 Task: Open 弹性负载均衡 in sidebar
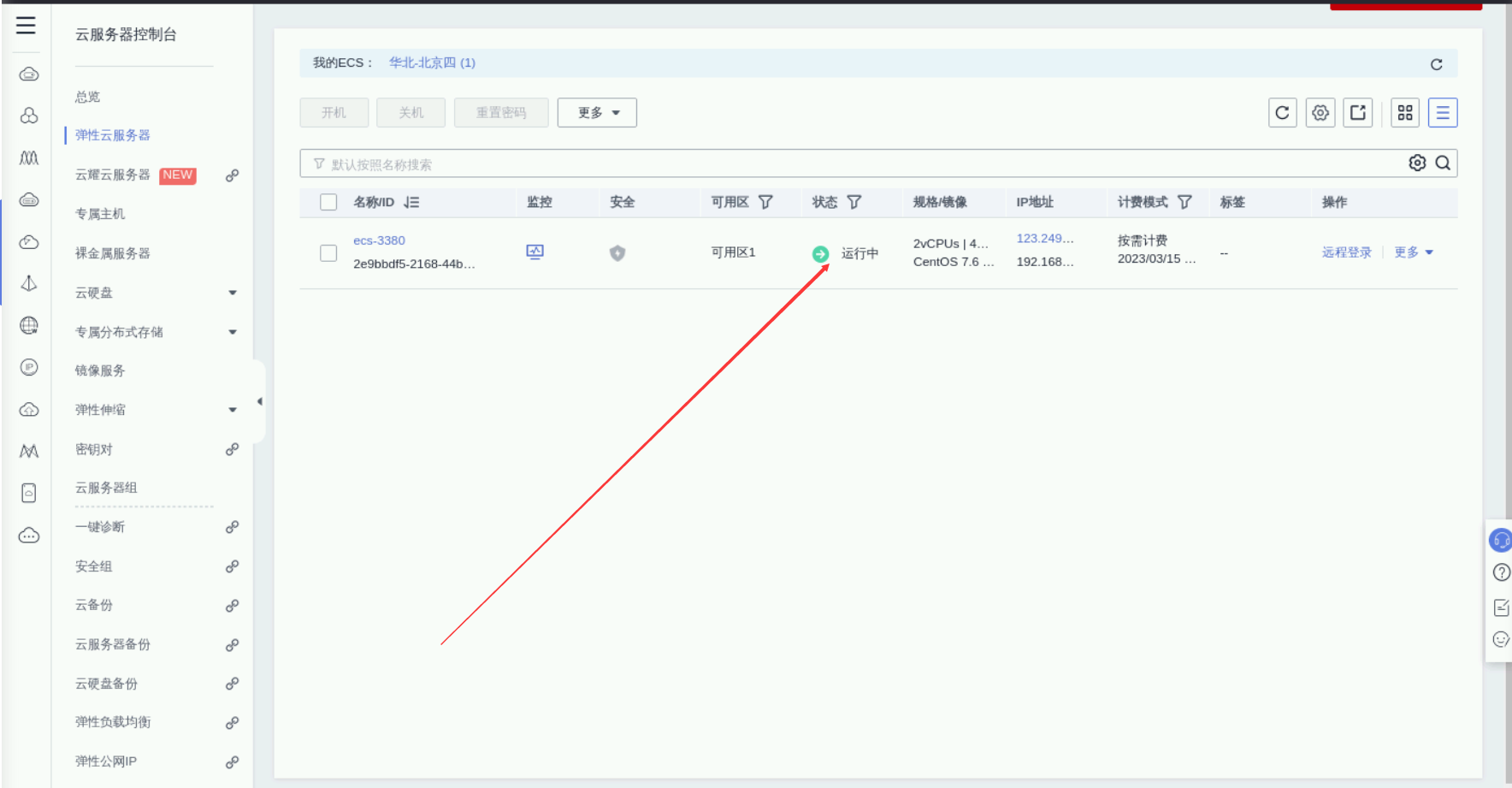coord(113,722)
